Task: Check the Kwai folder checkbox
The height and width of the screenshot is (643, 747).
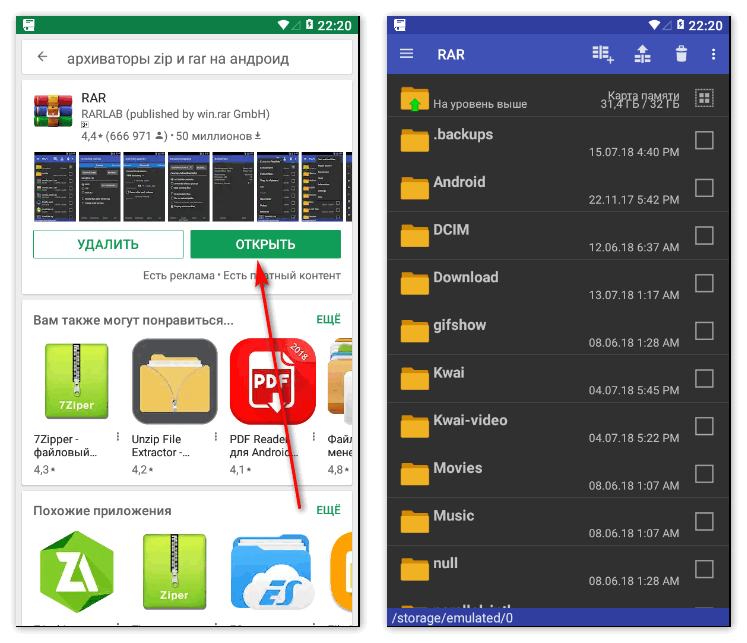Action: point(704,379)
